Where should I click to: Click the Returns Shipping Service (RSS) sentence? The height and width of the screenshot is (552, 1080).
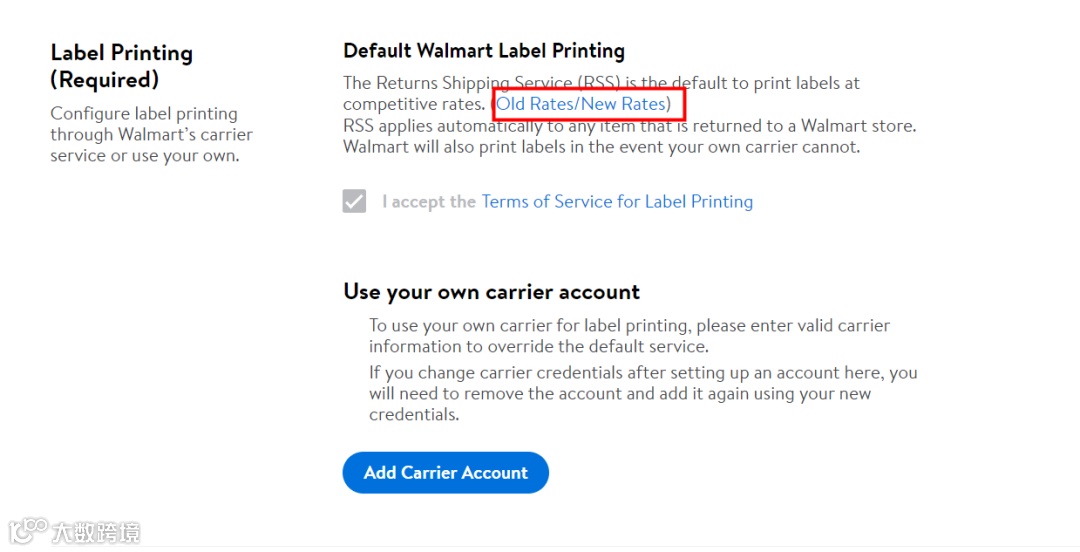[x=601, y=83]
